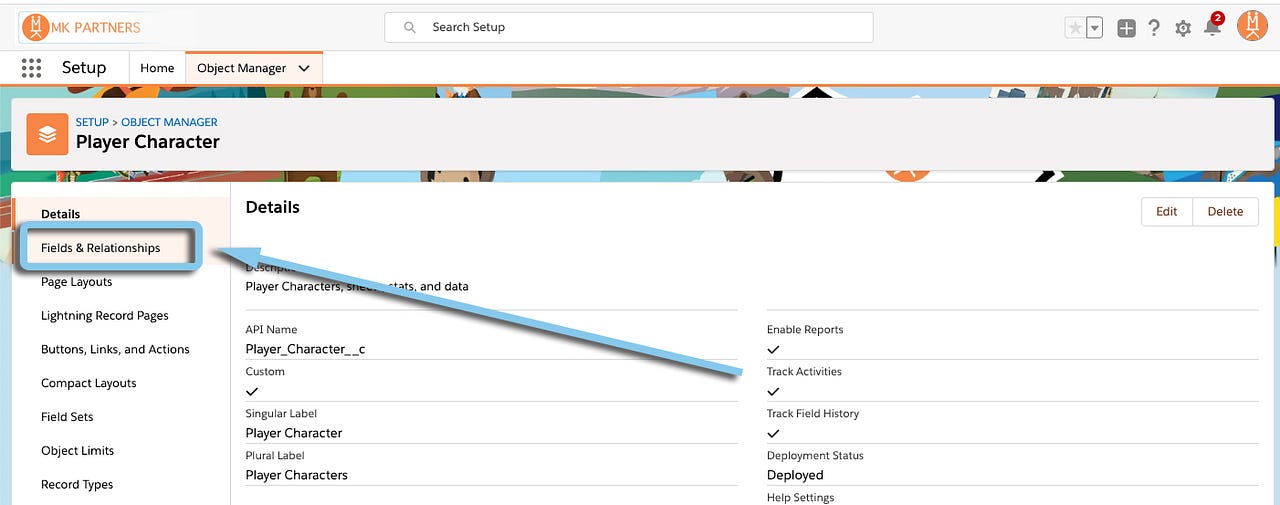The width and height of the screenshot is (1280, 505).
Task: Click the MK Partners logo
Action: [x=83, y=27]
